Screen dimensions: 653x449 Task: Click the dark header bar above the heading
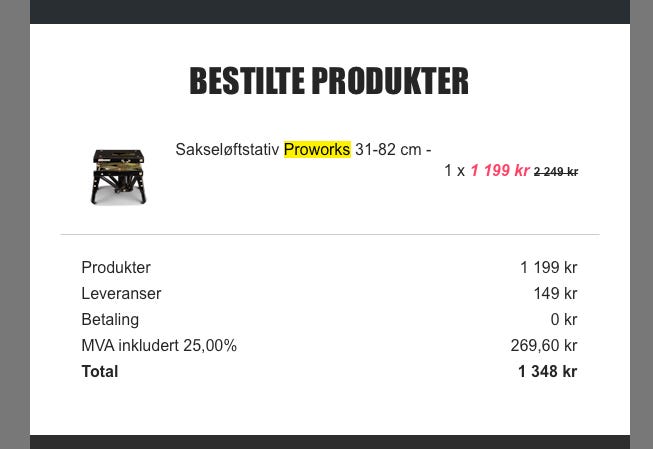pos(329,11)
